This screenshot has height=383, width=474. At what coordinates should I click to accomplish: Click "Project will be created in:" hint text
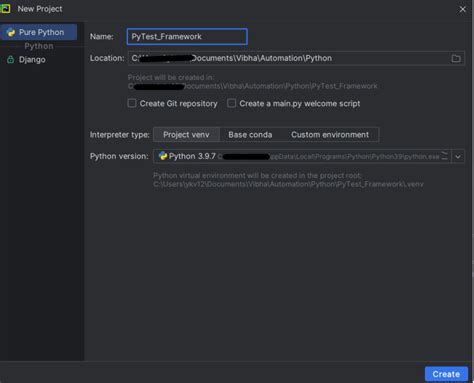pyautogui.click(x=171, y=77)
